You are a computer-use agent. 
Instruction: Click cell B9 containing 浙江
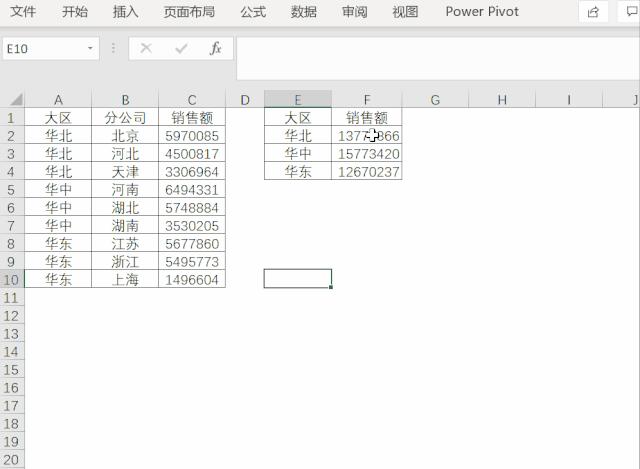pyautogui.click(x=125, y=261)
